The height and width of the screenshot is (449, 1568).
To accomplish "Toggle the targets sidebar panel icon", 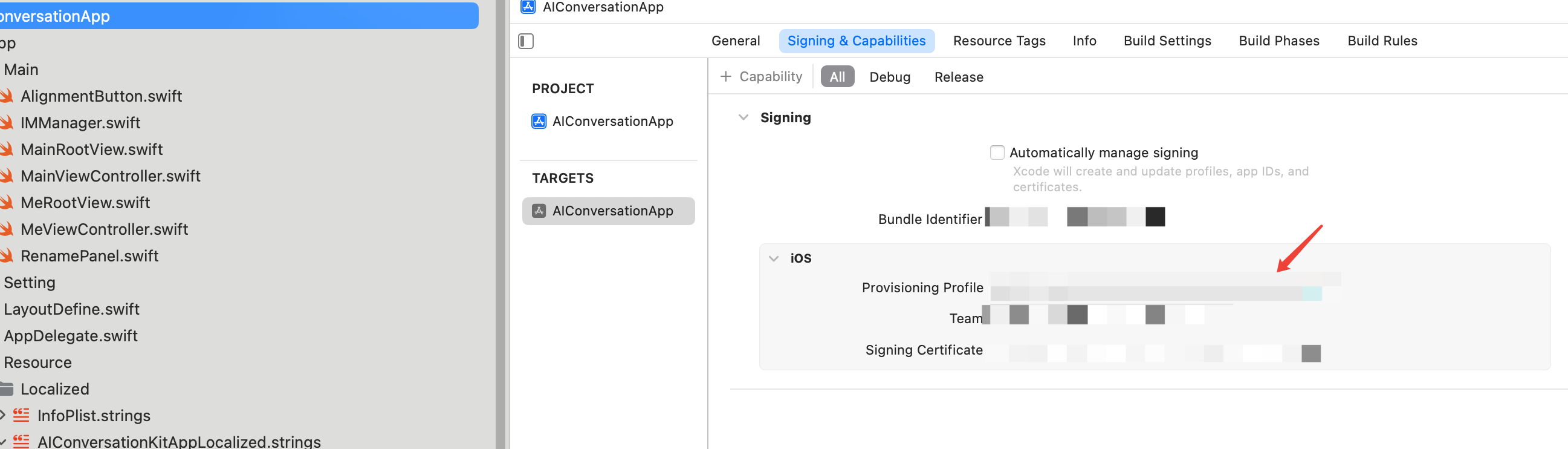I will [x=526, y=41].
